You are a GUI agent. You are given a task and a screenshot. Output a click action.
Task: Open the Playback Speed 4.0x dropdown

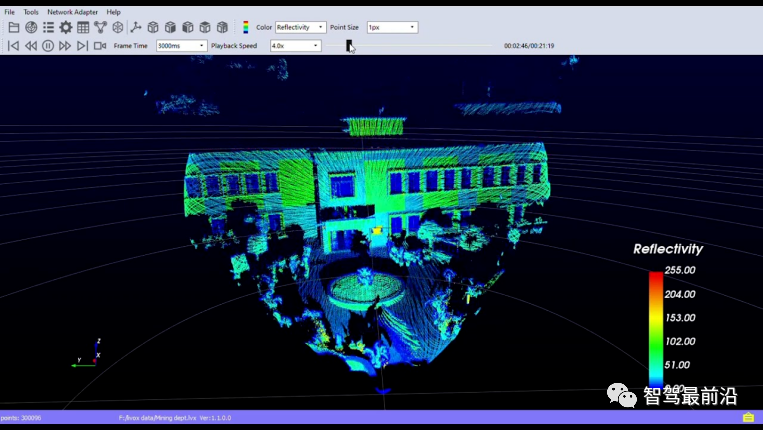pyautogui.click(x=295, y=46)
